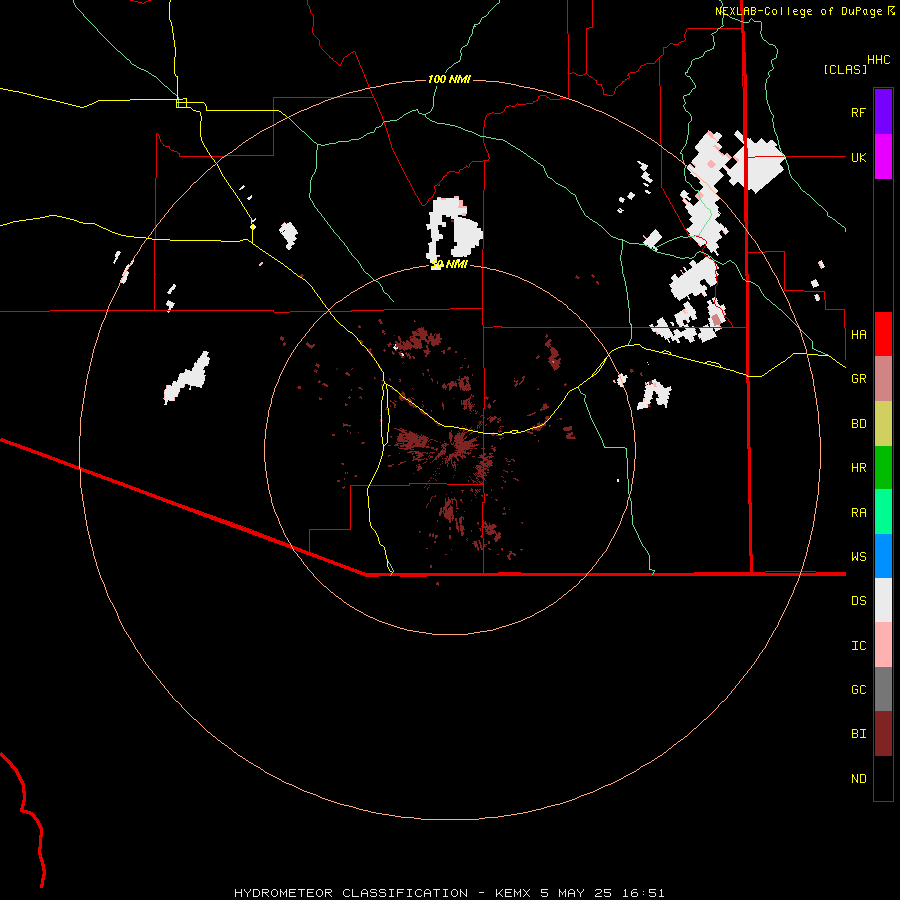Click the 5 MAY 25 date text
Viewport: 900px width, 900px height.
coord(576,893)
